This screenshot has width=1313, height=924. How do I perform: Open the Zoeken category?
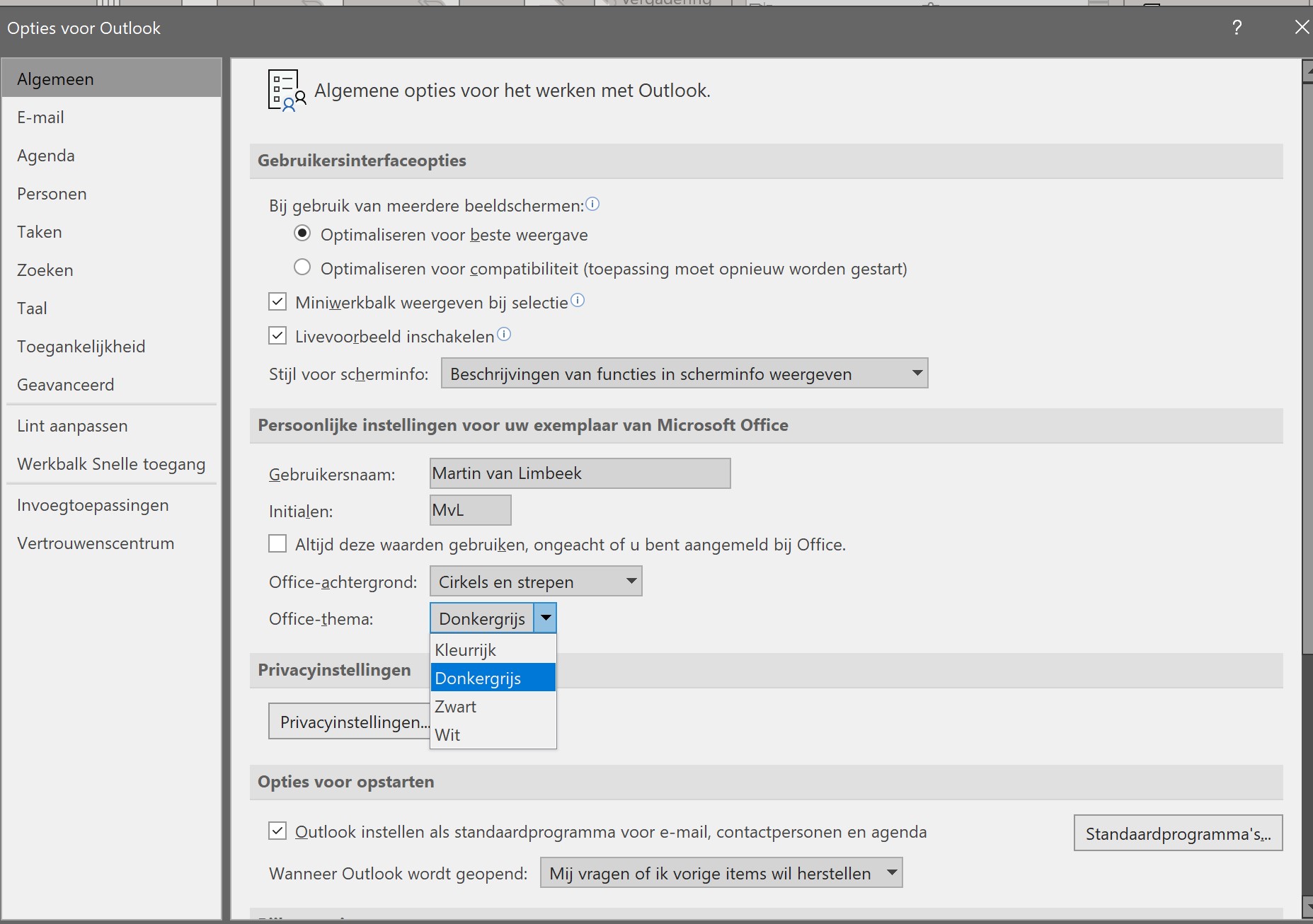(112, 270)
